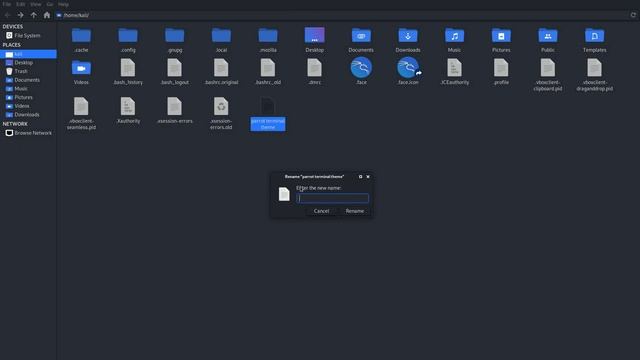
Task: Select the Videos folder icon in file view
Action: (81, 68)
